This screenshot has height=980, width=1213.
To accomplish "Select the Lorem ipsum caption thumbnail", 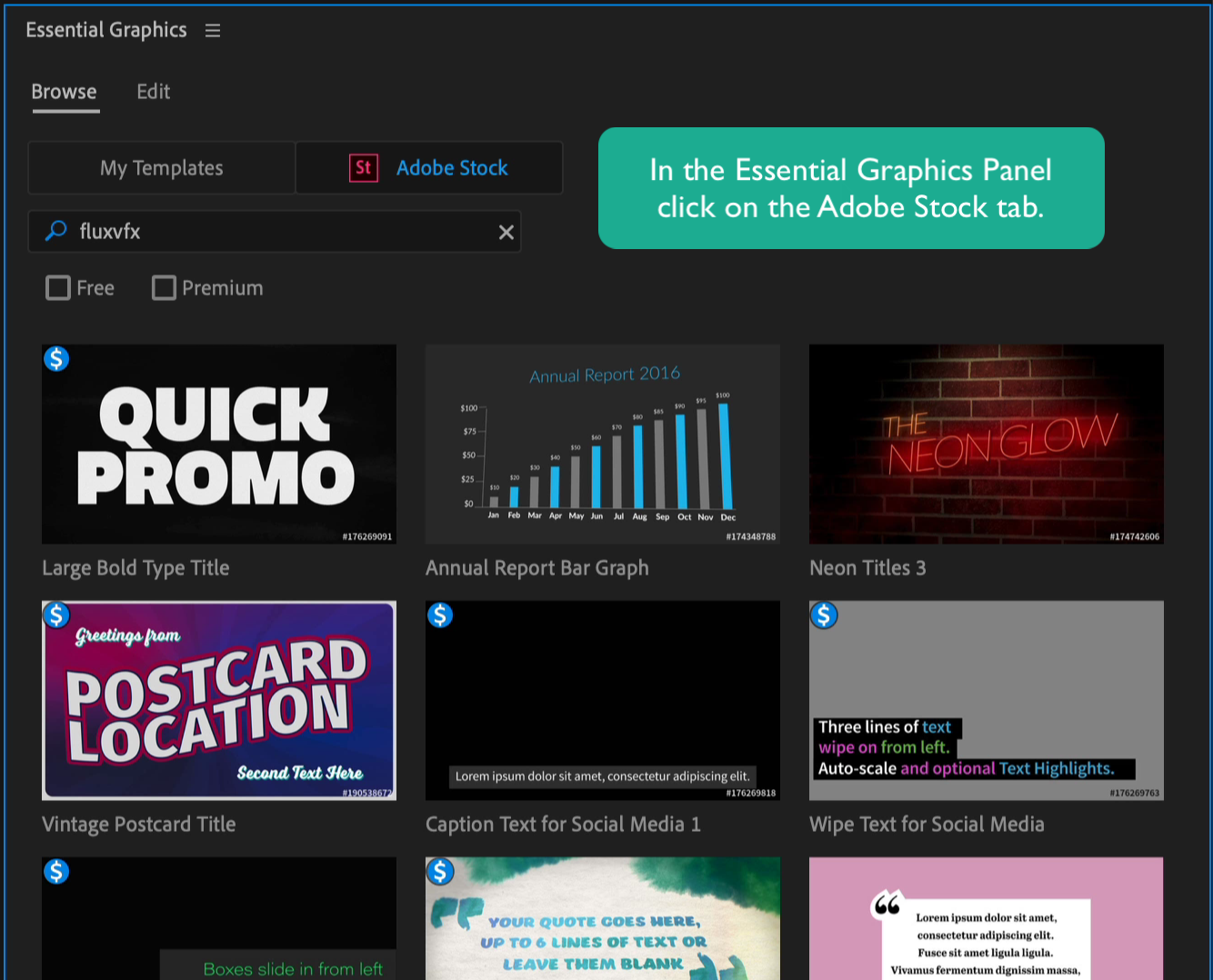I will (603, 701).
